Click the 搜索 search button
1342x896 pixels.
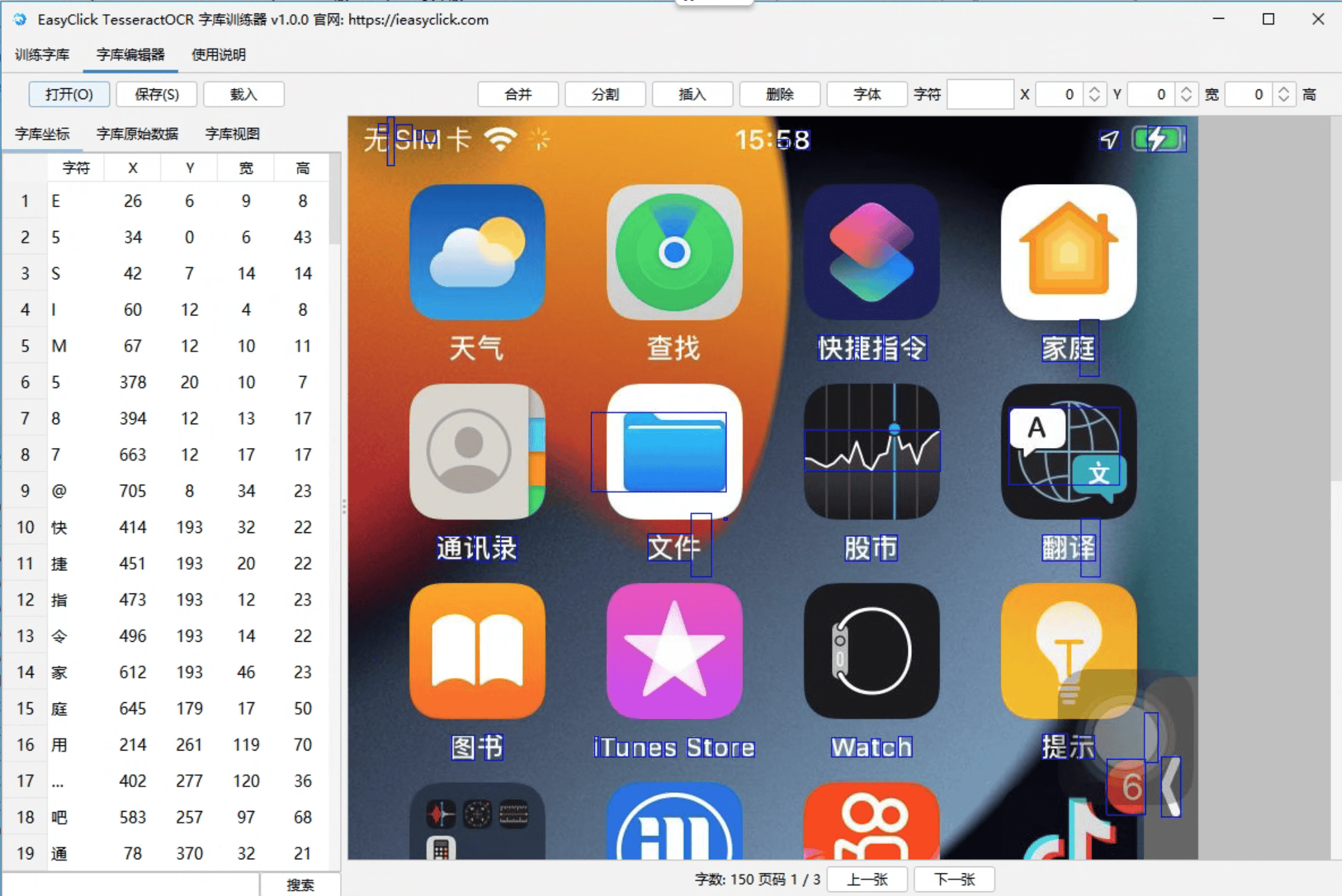[x=300, y=885]
